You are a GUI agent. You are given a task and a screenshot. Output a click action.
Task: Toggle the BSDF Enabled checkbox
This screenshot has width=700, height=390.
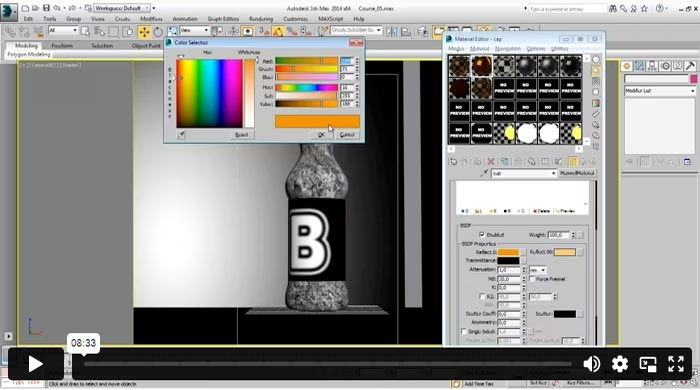482,234
